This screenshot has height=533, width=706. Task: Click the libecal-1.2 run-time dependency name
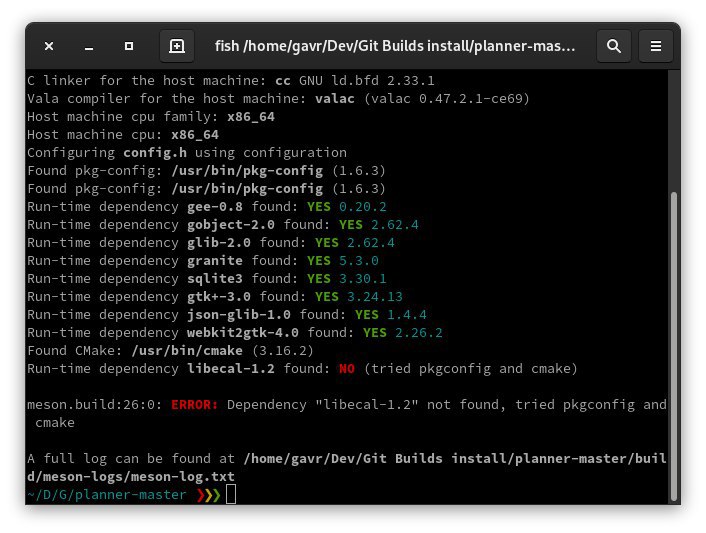(231, 369)
